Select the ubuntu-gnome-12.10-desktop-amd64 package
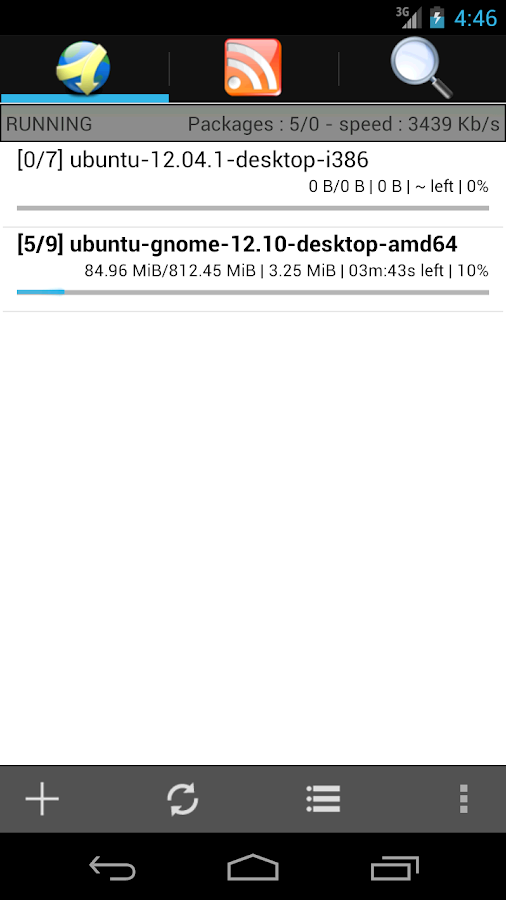The image size is (506, 900). [253, 270]
